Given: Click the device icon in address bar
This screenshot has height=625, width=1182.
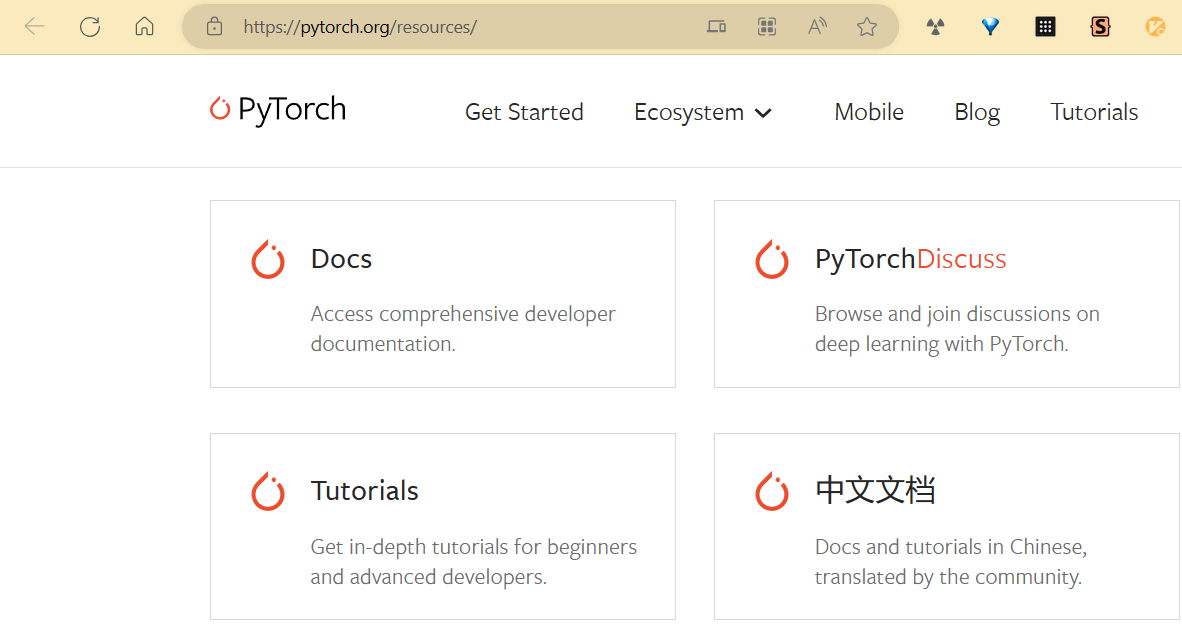Looking at the screenshot, I should coord(716,27).
